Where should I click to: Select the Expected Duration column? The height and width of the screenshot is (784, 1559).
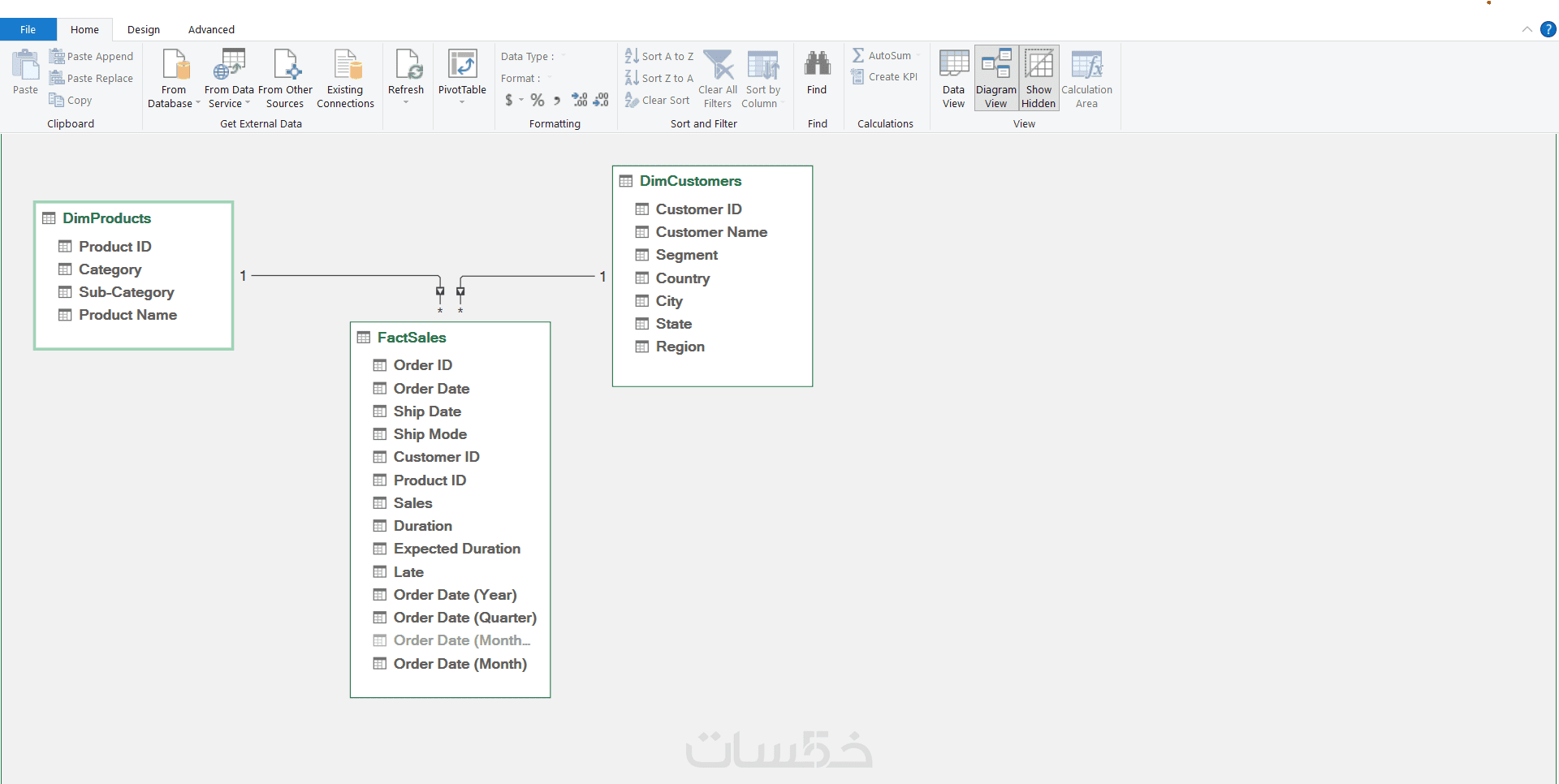456,549
